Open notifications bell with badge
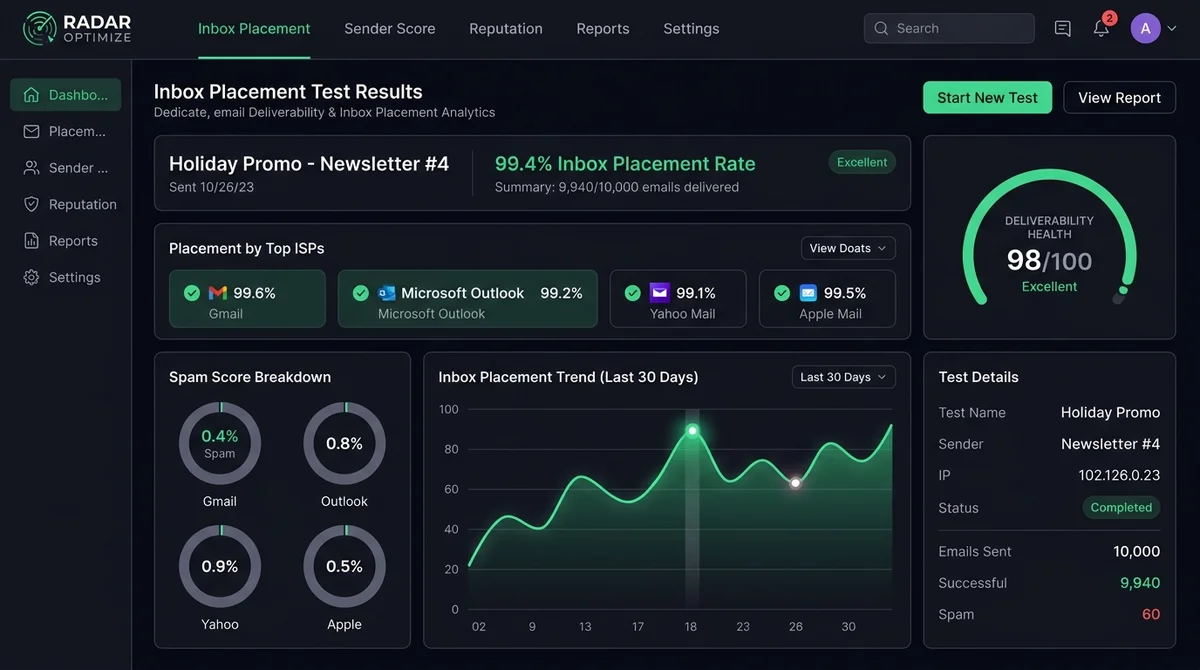Screen dimensions: 1200x670 click(x=1102, y=27)
